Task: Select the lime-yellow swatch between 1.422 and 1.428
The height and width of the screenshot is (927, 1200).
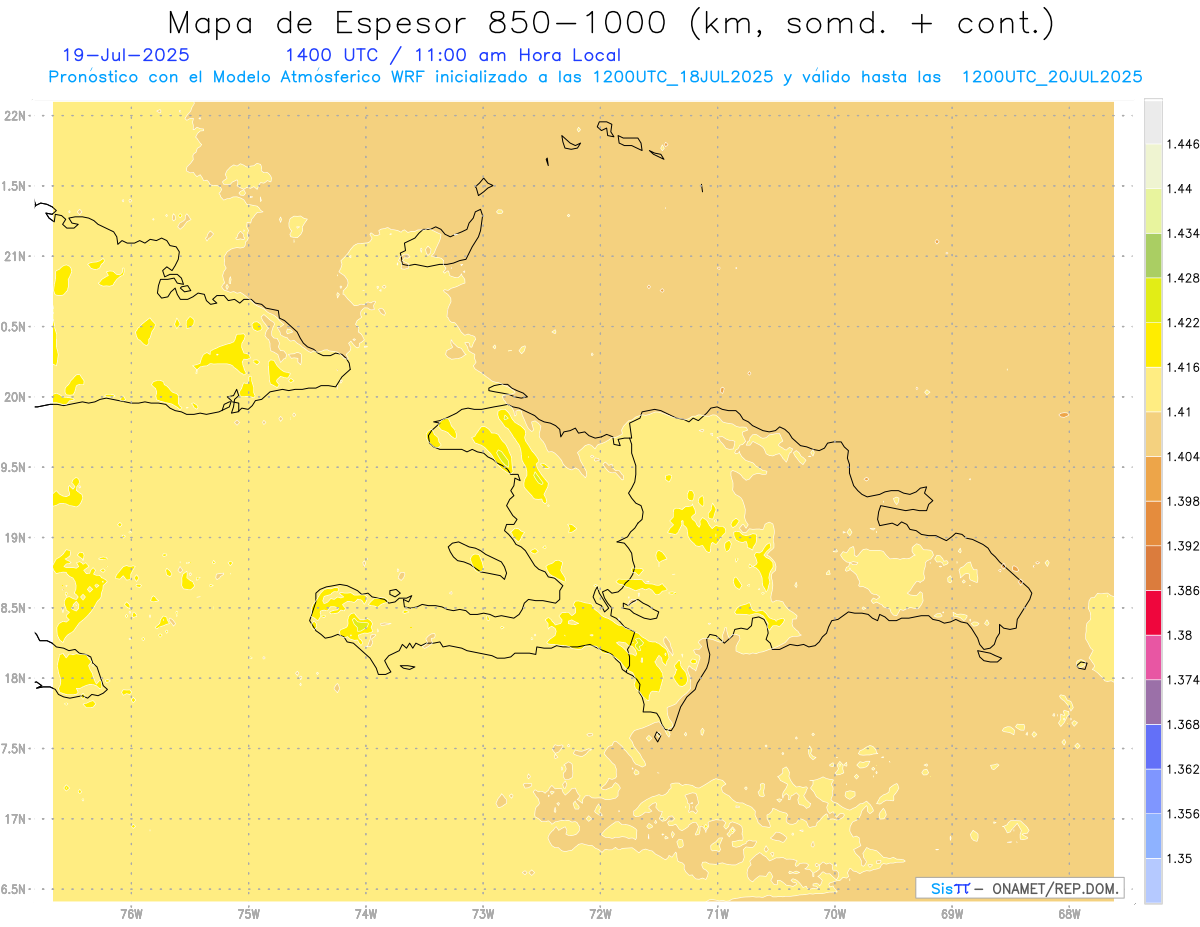Action: [x=1153, y=300]
